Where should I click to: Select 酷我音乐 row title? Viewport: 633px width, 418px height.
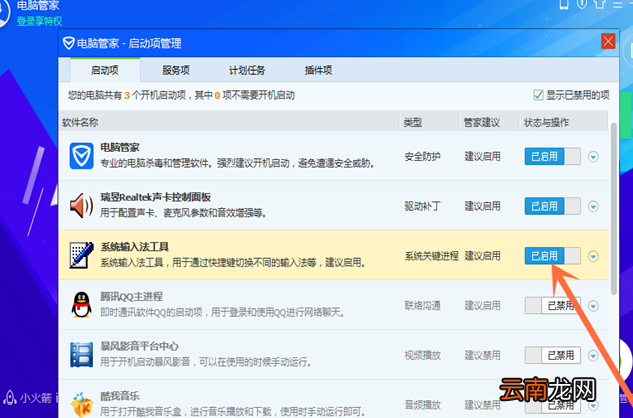point(120,396)
